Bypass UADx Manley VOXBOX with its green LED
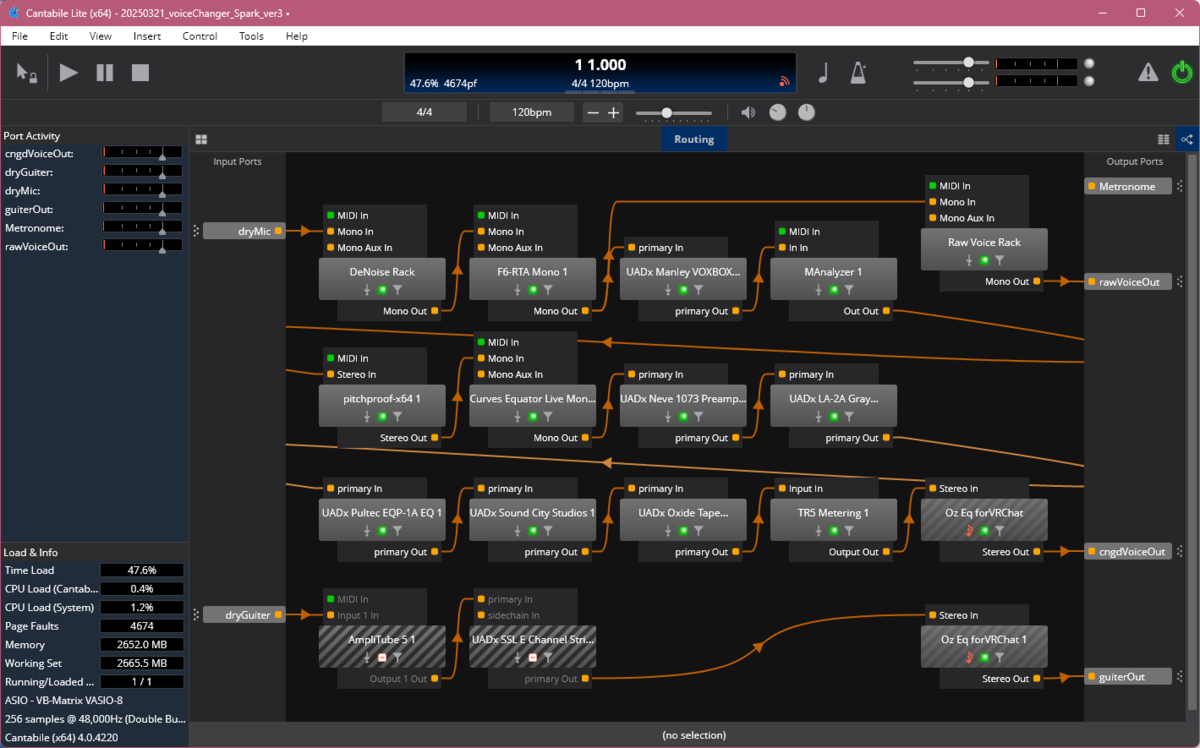The width and height of the screenshot is (1200, 748). click(x=683, y=290)
